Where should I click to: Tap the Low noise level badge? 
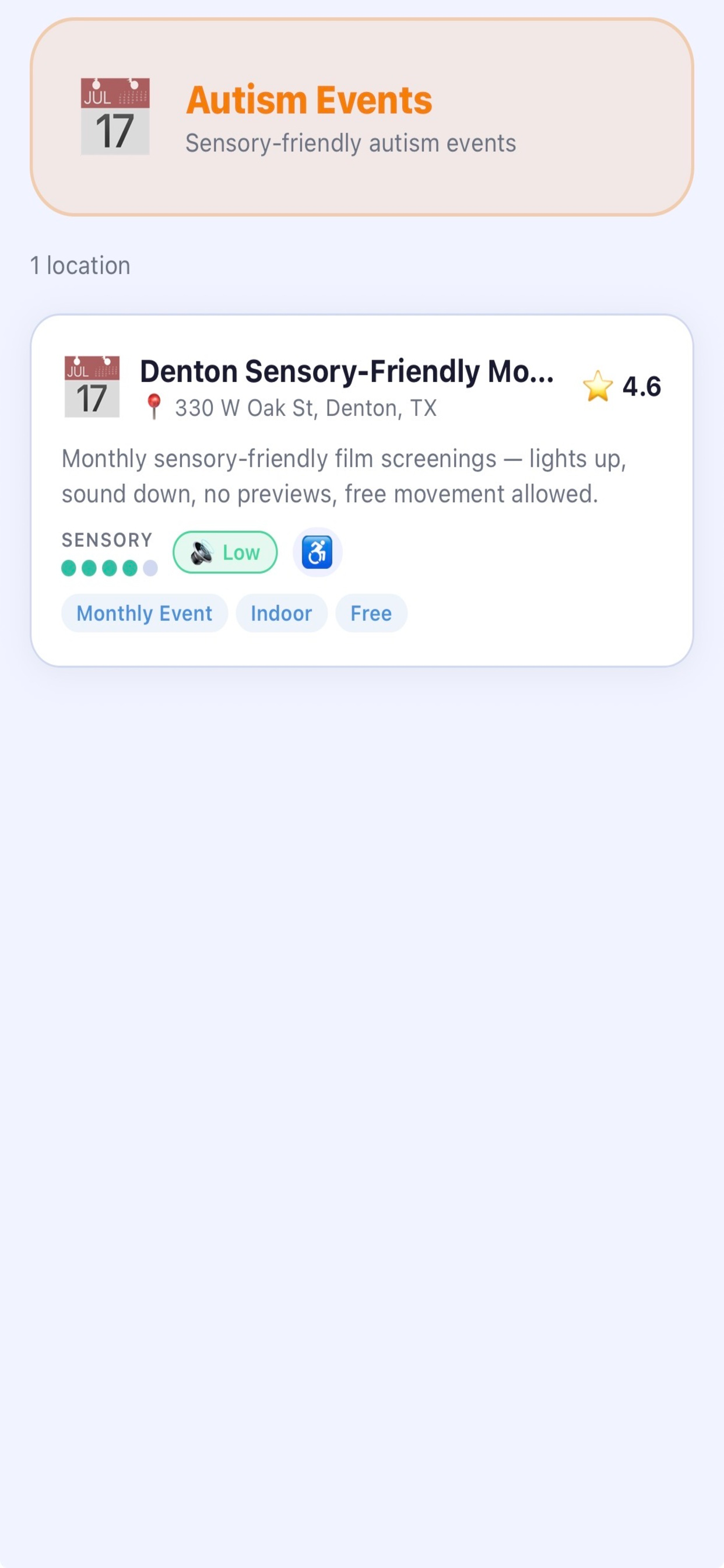tap(225, 552)
